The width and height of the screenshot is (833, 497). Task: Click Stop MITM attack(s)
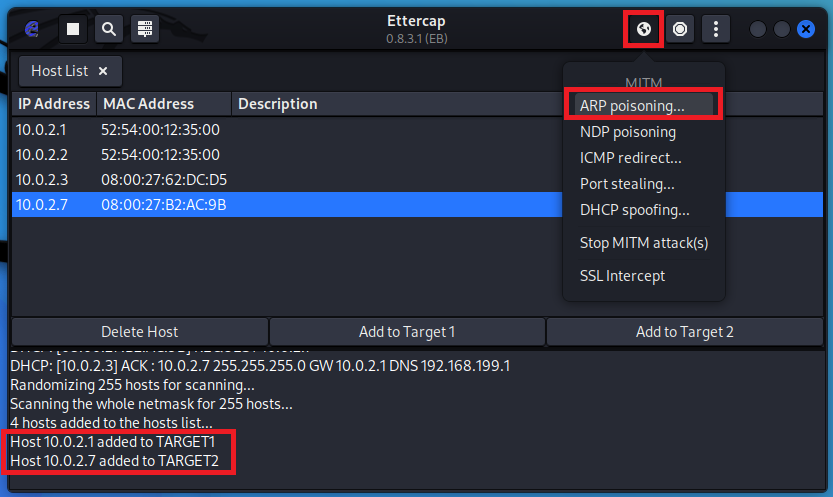coord(643,243)
